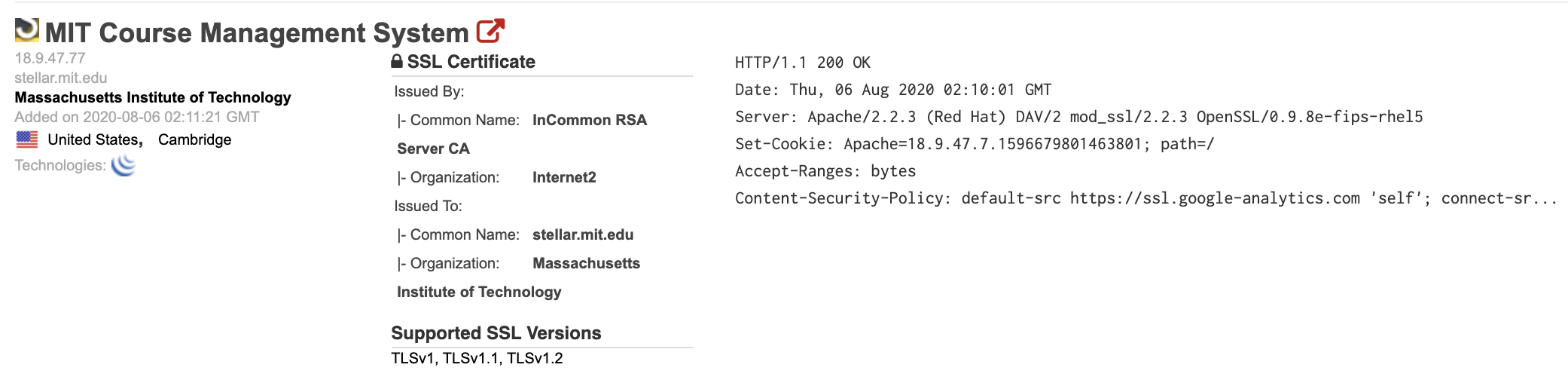The width and height of the screenshot is (1568, 386).
Task: Select the TLSv1, TLSv1.1, TLSv1.2 versions text
Action: click(x=477, y=358)
